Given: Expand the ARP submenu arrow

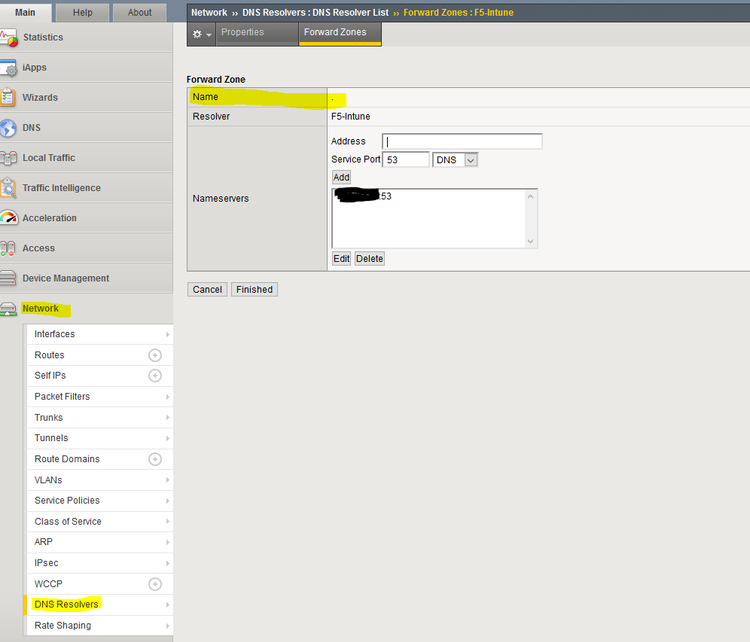Looking at the screenshot, I should pyautogui.click(x=167, y=542).
